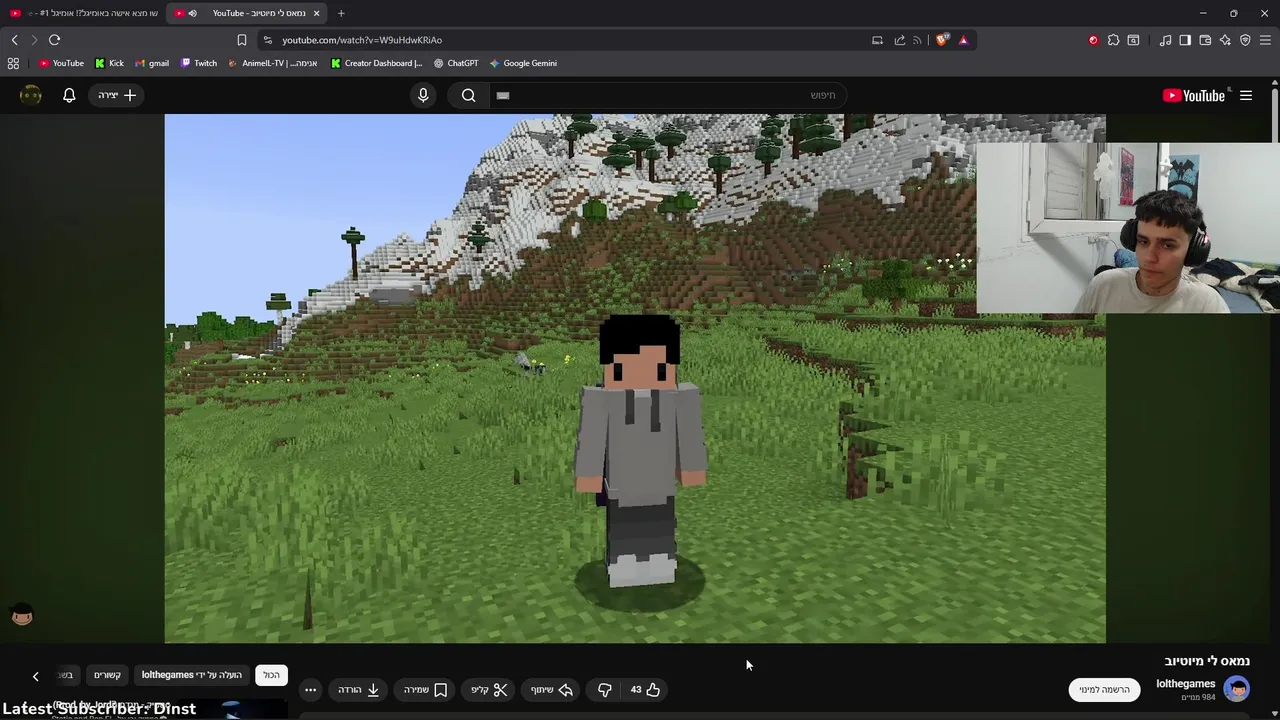
Task: Click the Share (שיתוף) button
Action: 552,690
